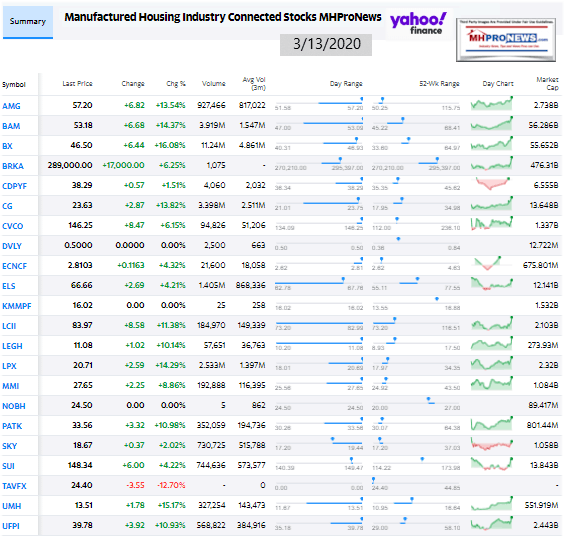
Task: Open the UMH ticker symbol link
Action: coord(12,506)
